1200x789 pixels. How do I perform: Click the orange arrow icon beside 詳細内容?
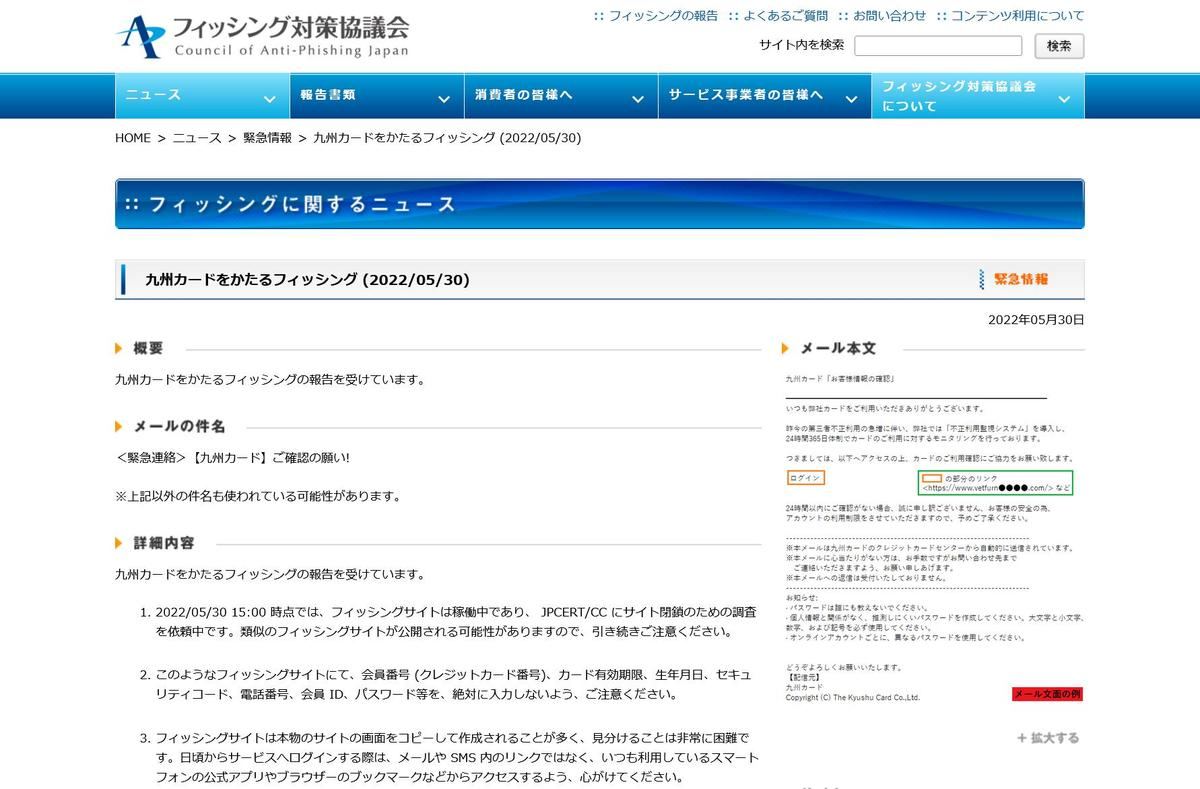click(120, 542)
